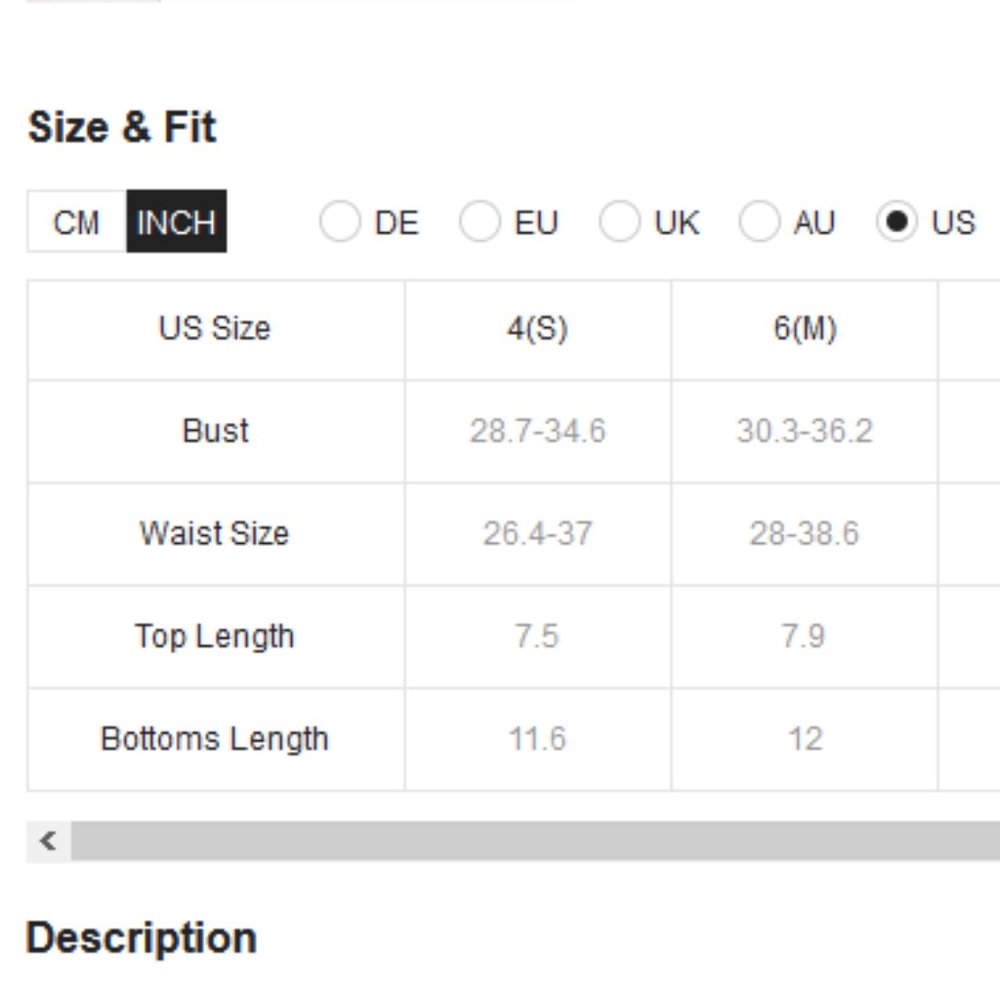
Task: Select the INCH unit button
Action: (x=177, y=221)
